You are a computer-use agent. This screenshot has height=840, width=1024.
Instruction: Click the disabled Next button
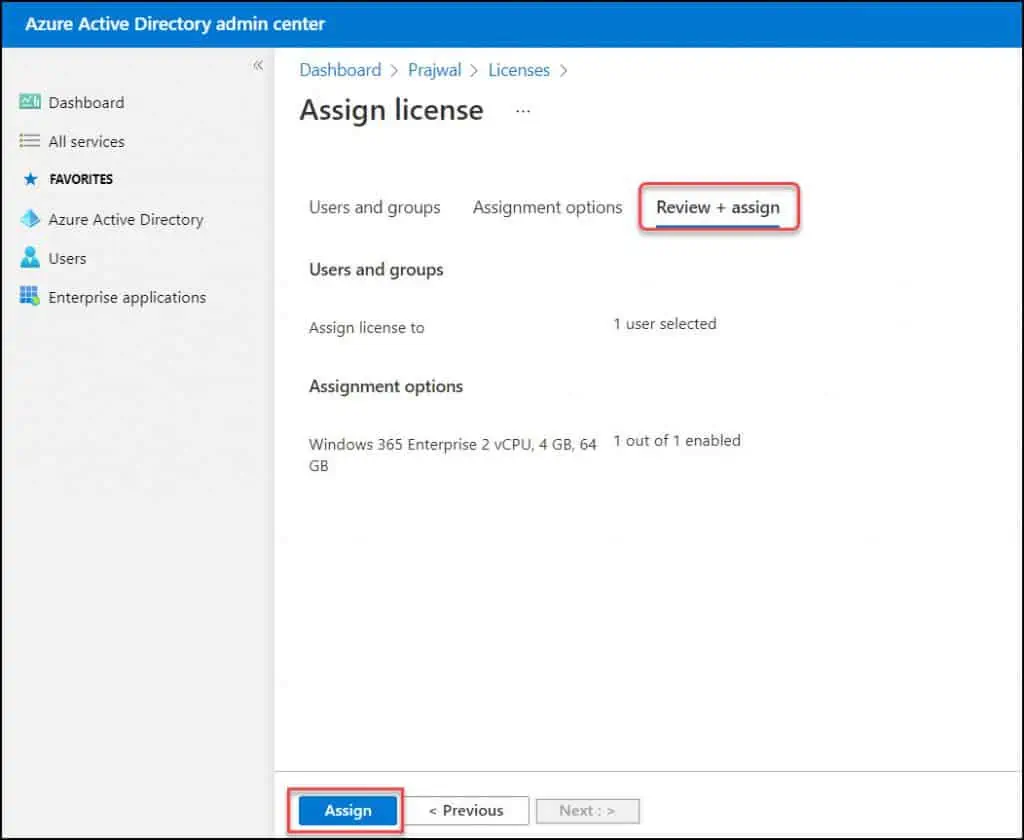point(588,811)
